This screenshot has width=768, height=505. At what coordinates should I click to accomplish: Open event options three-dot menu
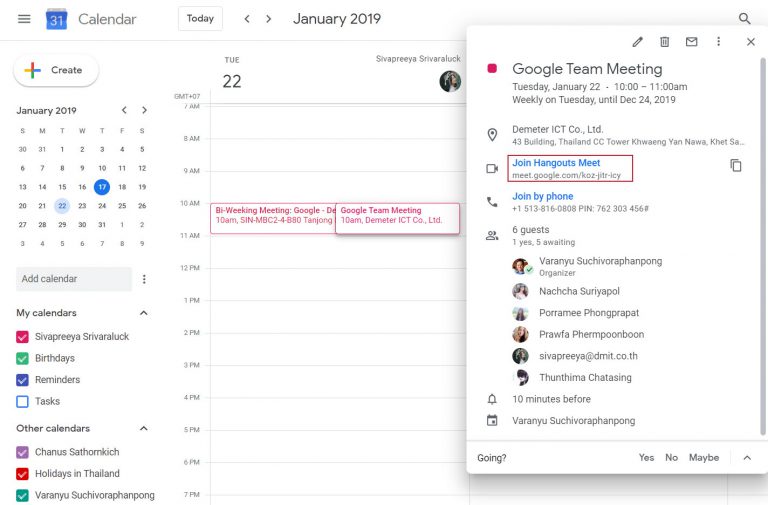click(718, 42)
